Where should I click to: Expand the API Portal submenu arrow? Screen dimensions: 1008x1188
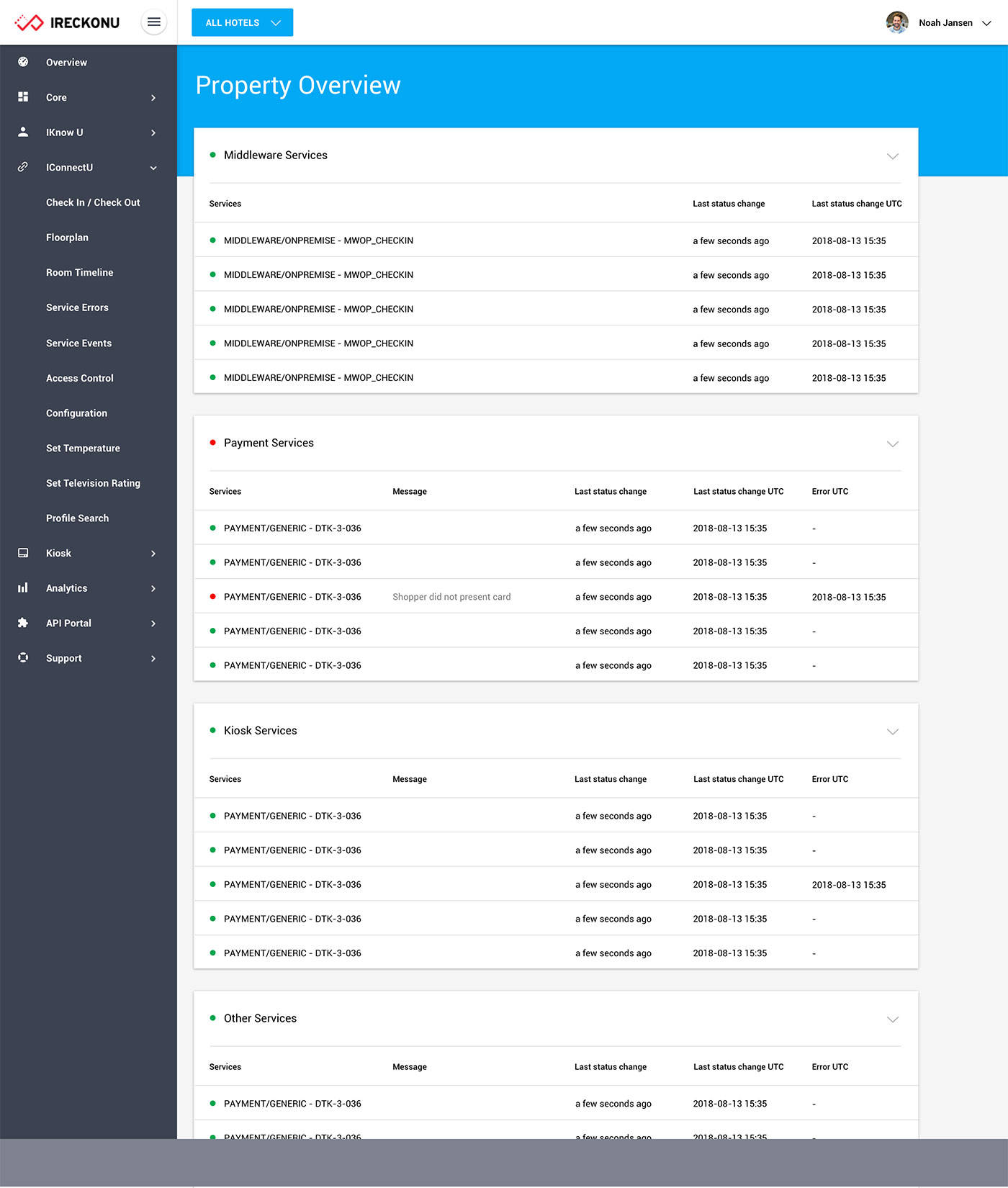[x=153, y=624]
